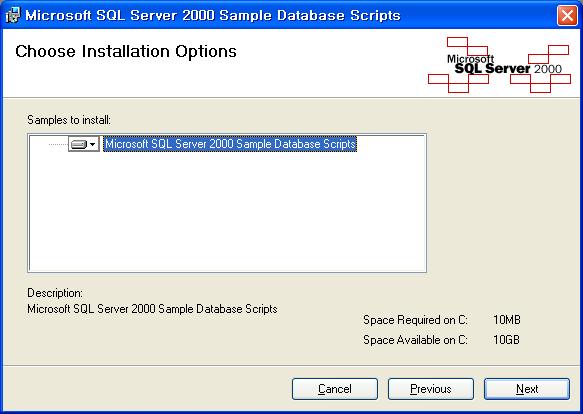Click the Microsoft SQL Server 2000 logo
Image resolution: width=583 pixels, height=414 pixels.
pos(499,64)
